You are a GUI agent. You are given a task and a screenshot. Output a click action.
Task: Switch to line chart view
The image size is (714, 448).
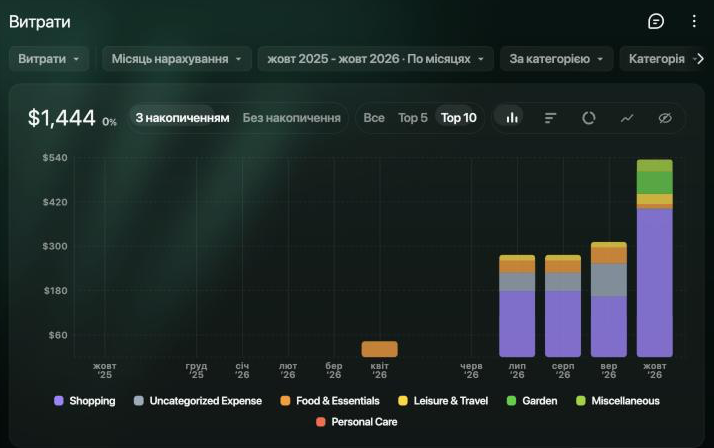[x=627, y=118]
